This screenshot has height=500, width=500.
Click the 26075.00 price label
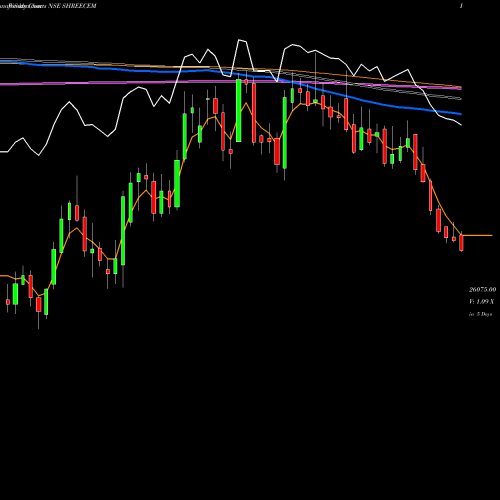coord(482,289)
